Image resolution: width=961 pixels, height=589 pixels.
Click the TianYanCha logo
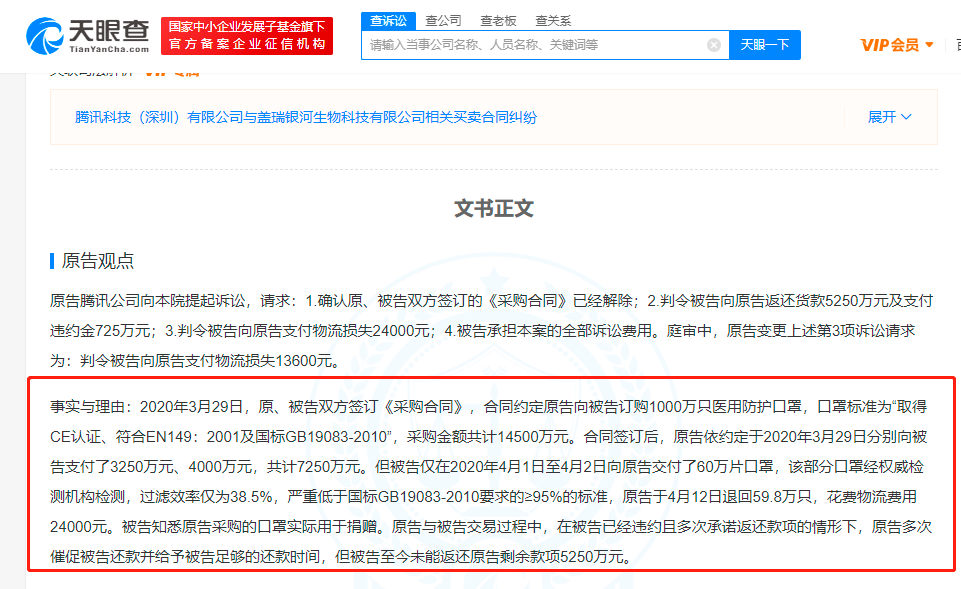[x=88, y=36]
